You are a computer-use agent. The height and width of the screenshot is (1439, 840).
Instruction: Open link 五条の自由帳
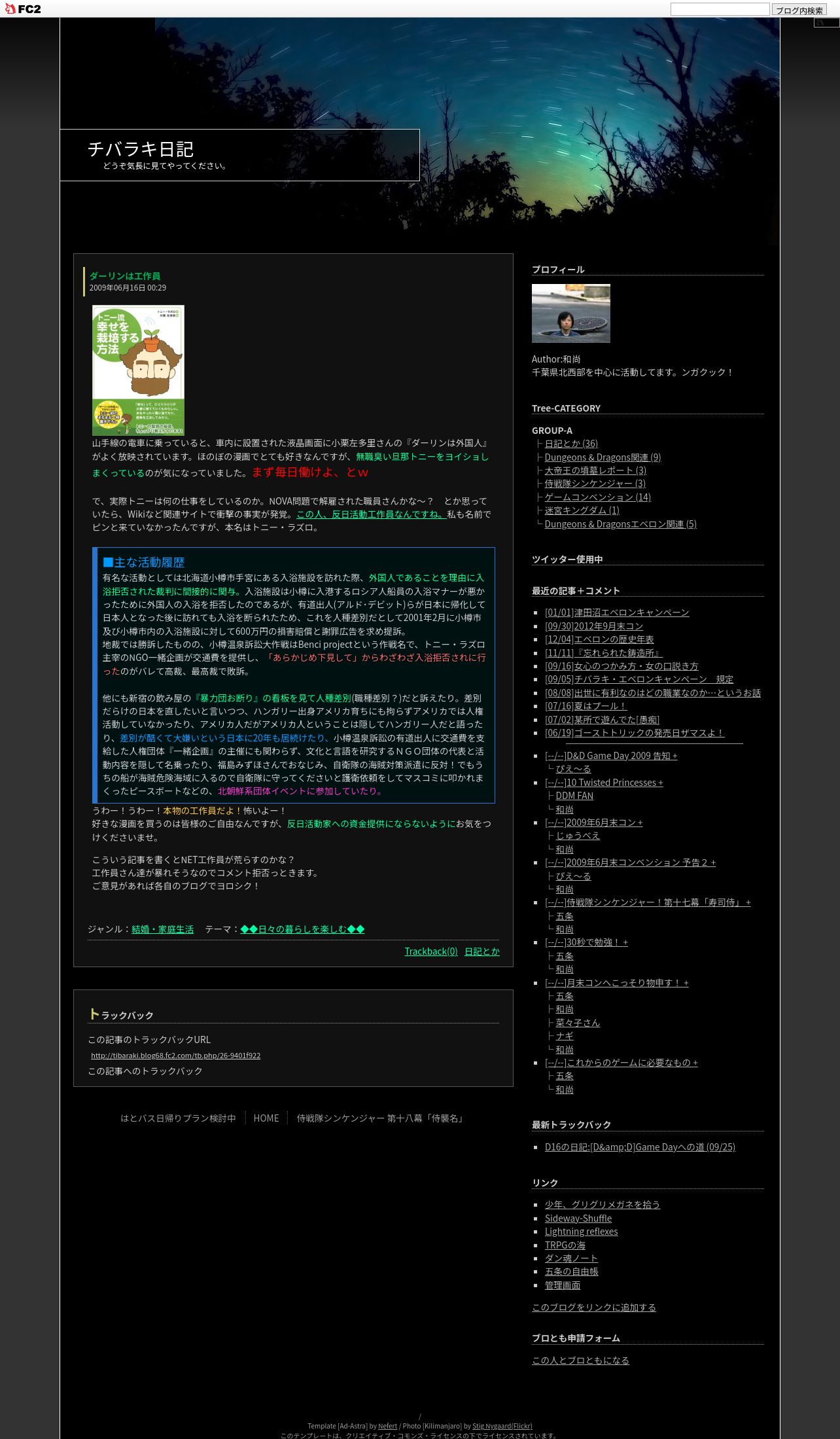point(572,1271)
